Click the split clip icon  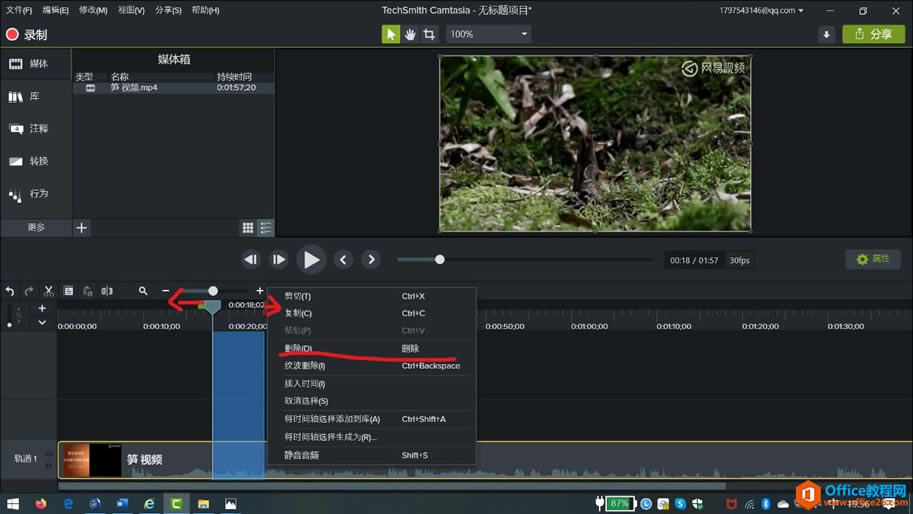coord(107,291)
